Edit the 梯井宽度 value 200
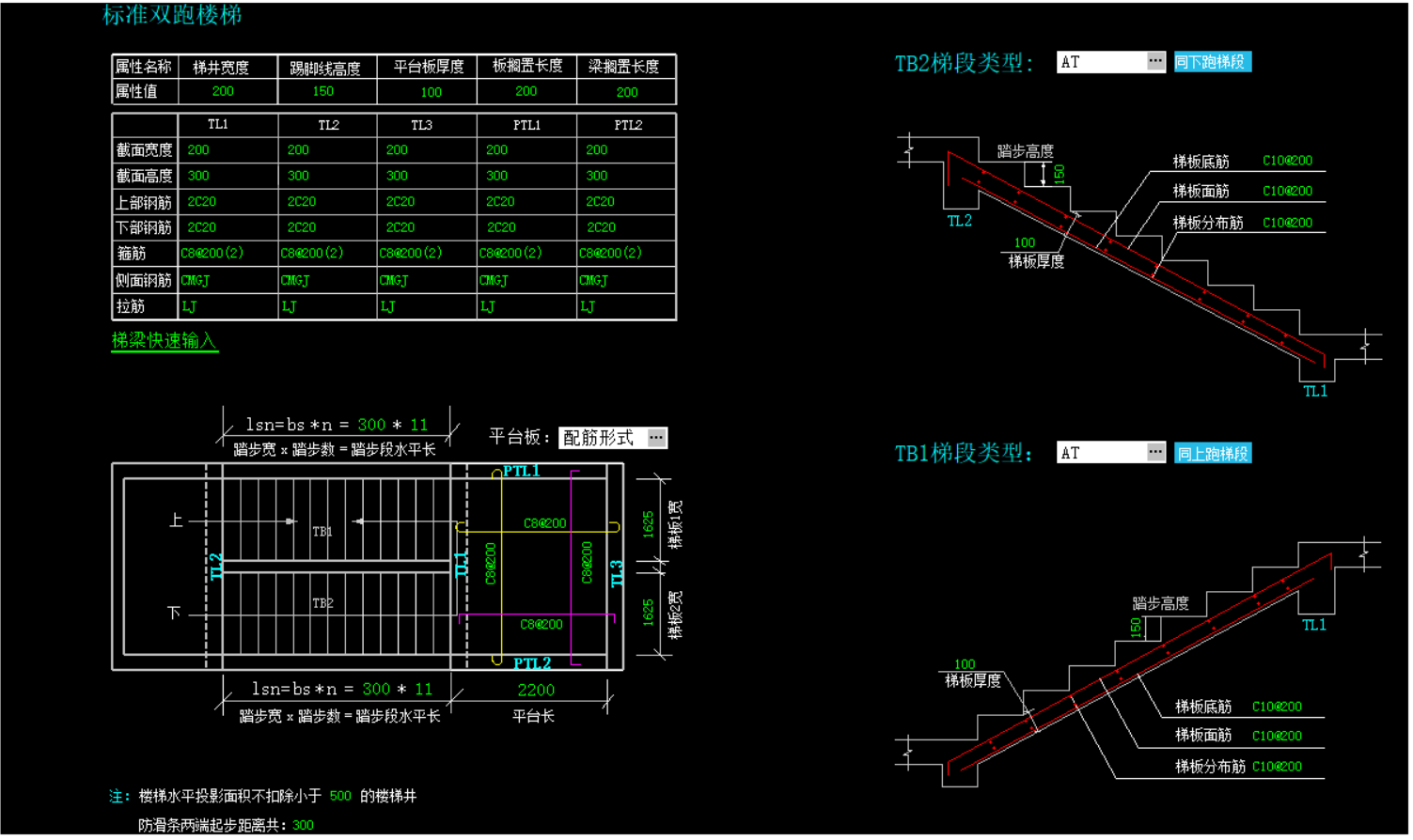This screenshot has width=1413, height=840. tap(223, 91)
